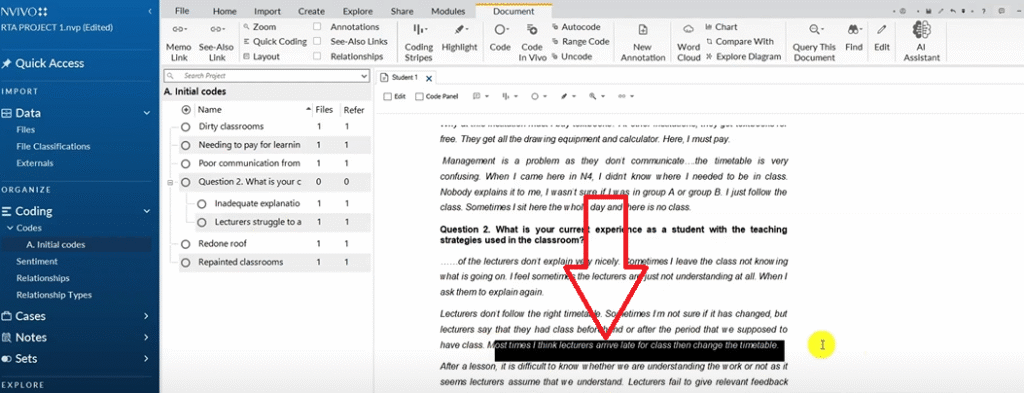Select Compare With
This screenshot has width=1024, height=393.
pos(739,41)
